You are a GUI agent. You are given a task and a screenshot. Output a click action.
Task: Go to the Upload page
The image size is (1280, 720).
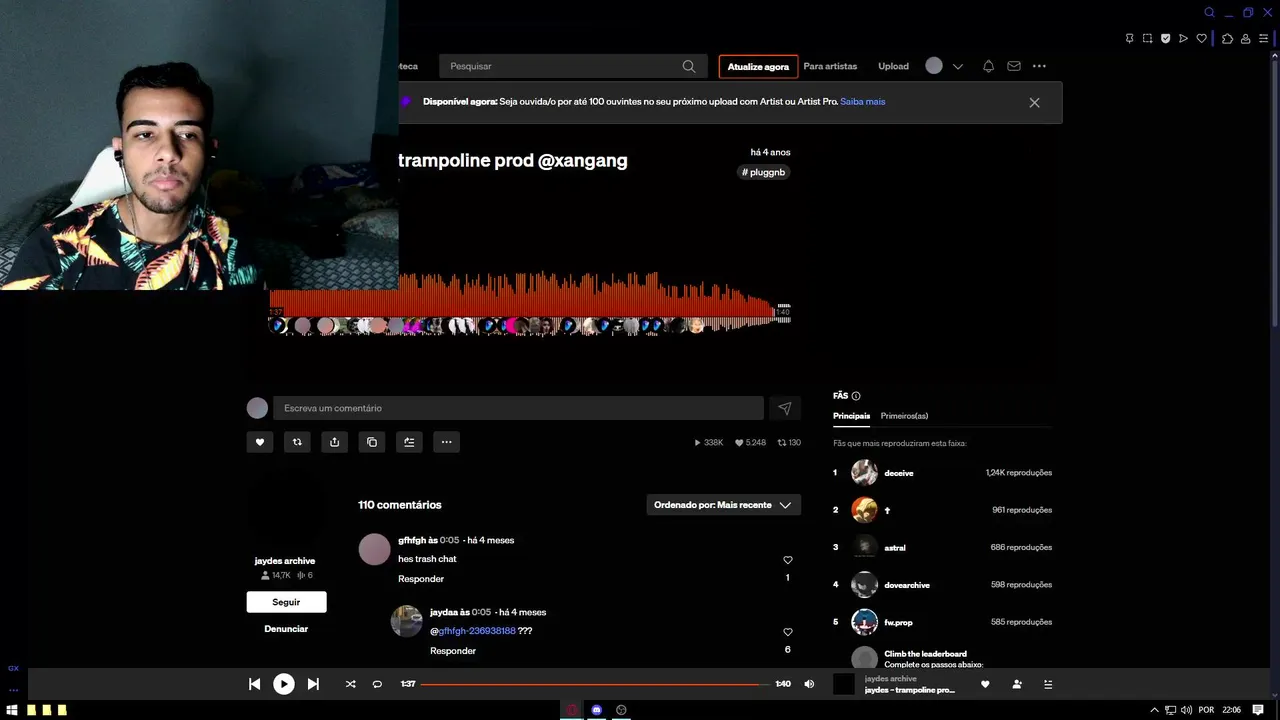click(x=893, y=66)
